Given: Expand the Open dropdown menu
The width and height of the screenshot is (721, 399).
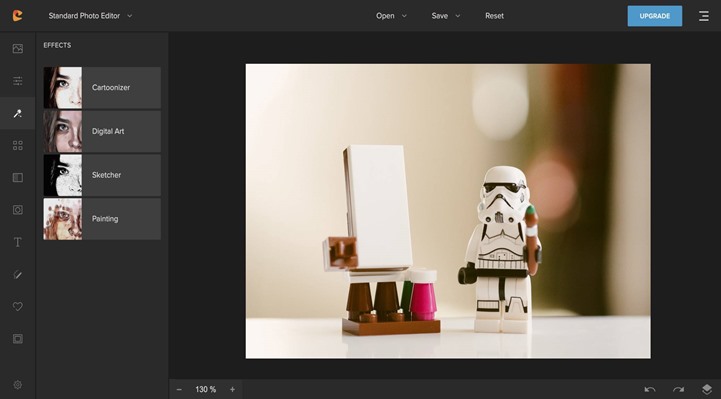Looking at the screenshot, I should pos(391,16).
